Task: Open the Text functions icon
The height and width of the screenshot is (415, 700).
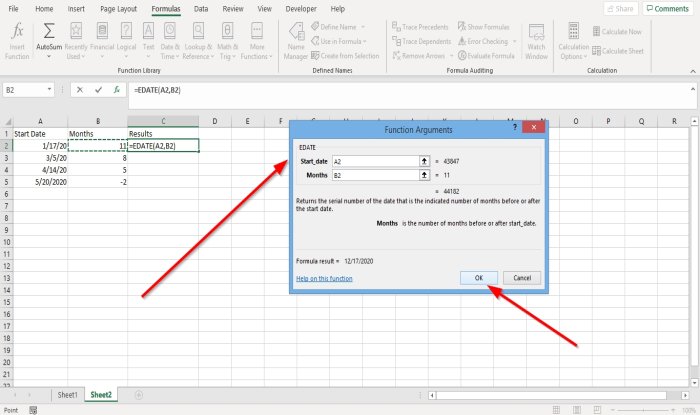Action: click(x=148, y=31)
